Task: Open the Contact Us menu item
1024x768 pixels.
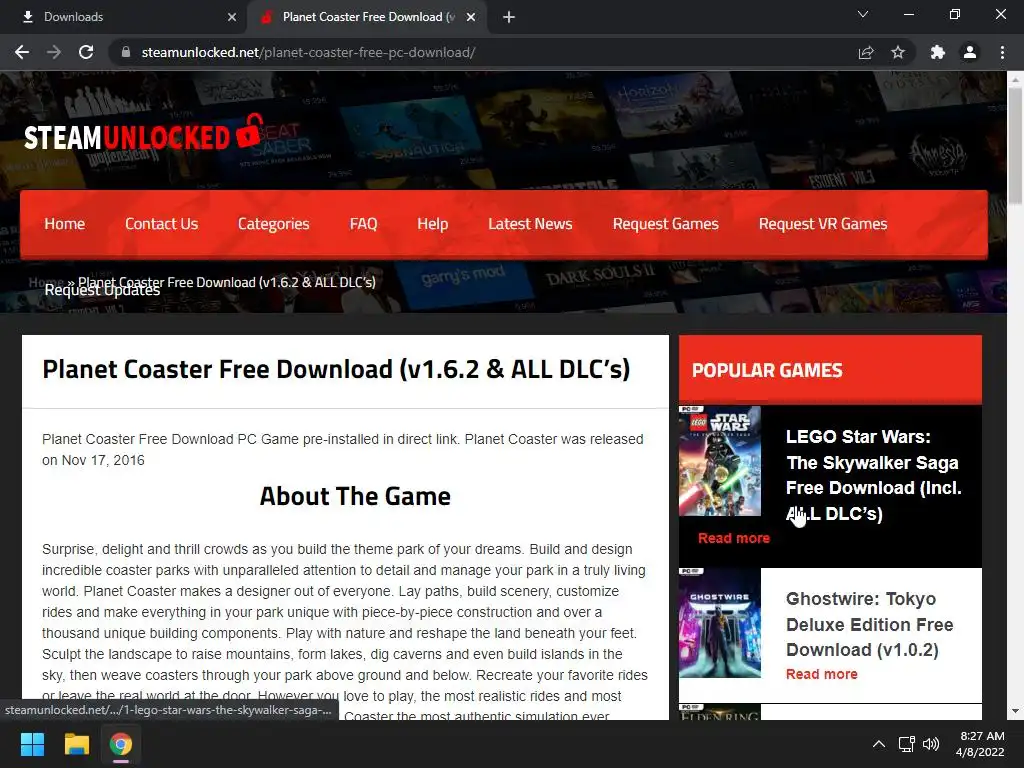Action: (x=161, y=224)
